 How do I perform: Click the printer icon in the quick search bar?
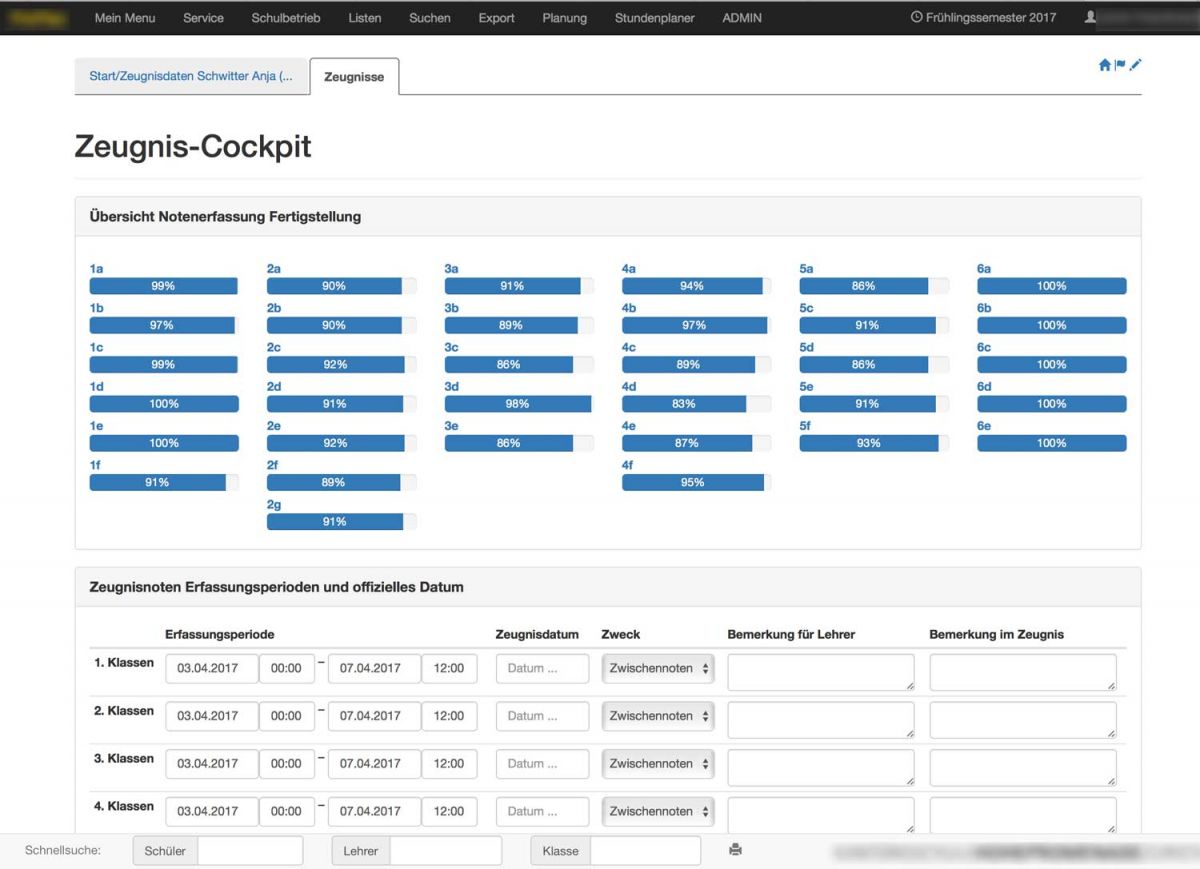coord(735,850)
